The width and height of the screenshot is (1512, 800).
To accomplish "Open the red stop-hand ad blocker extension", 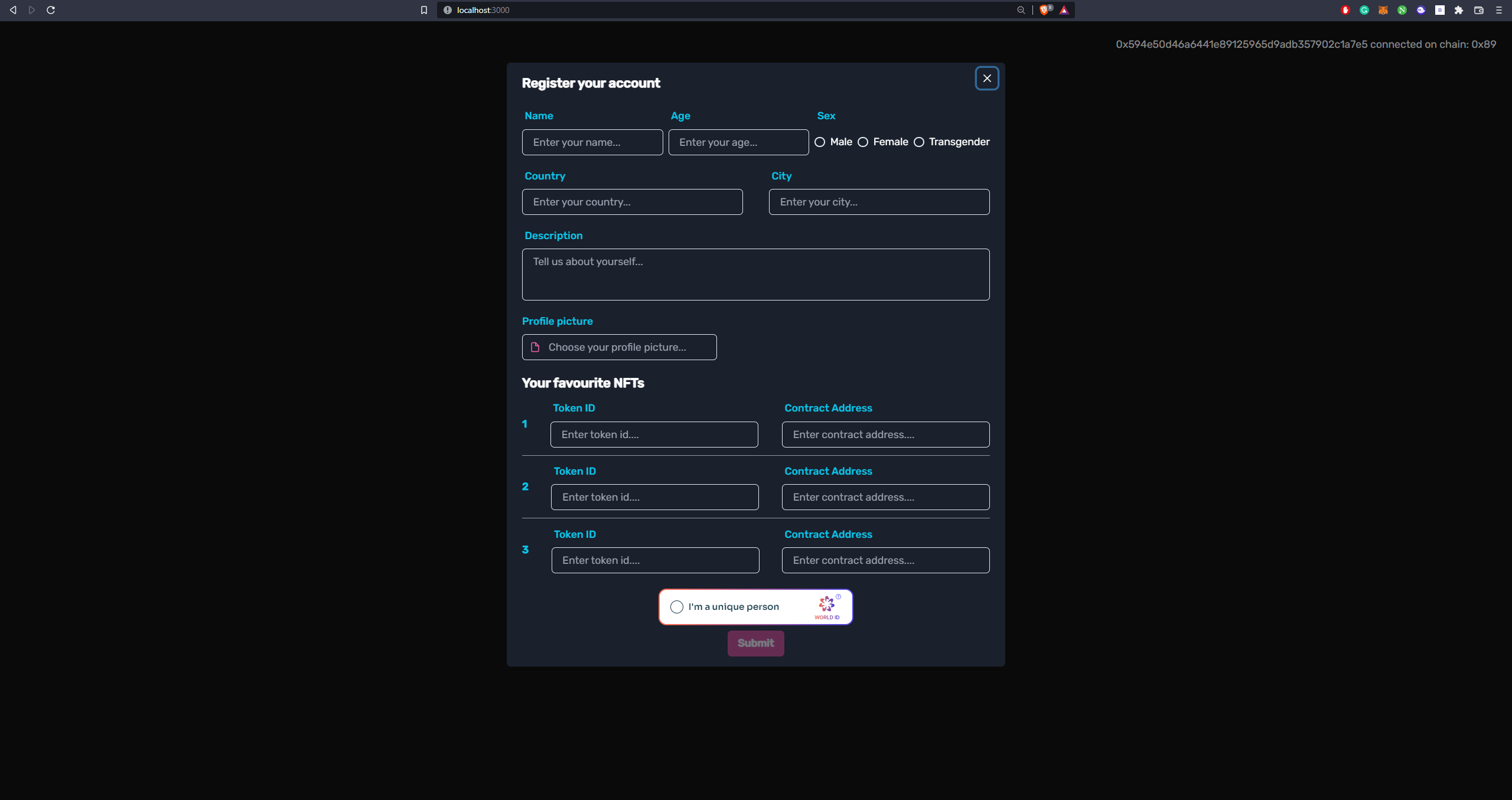I will click(1345, 10).
